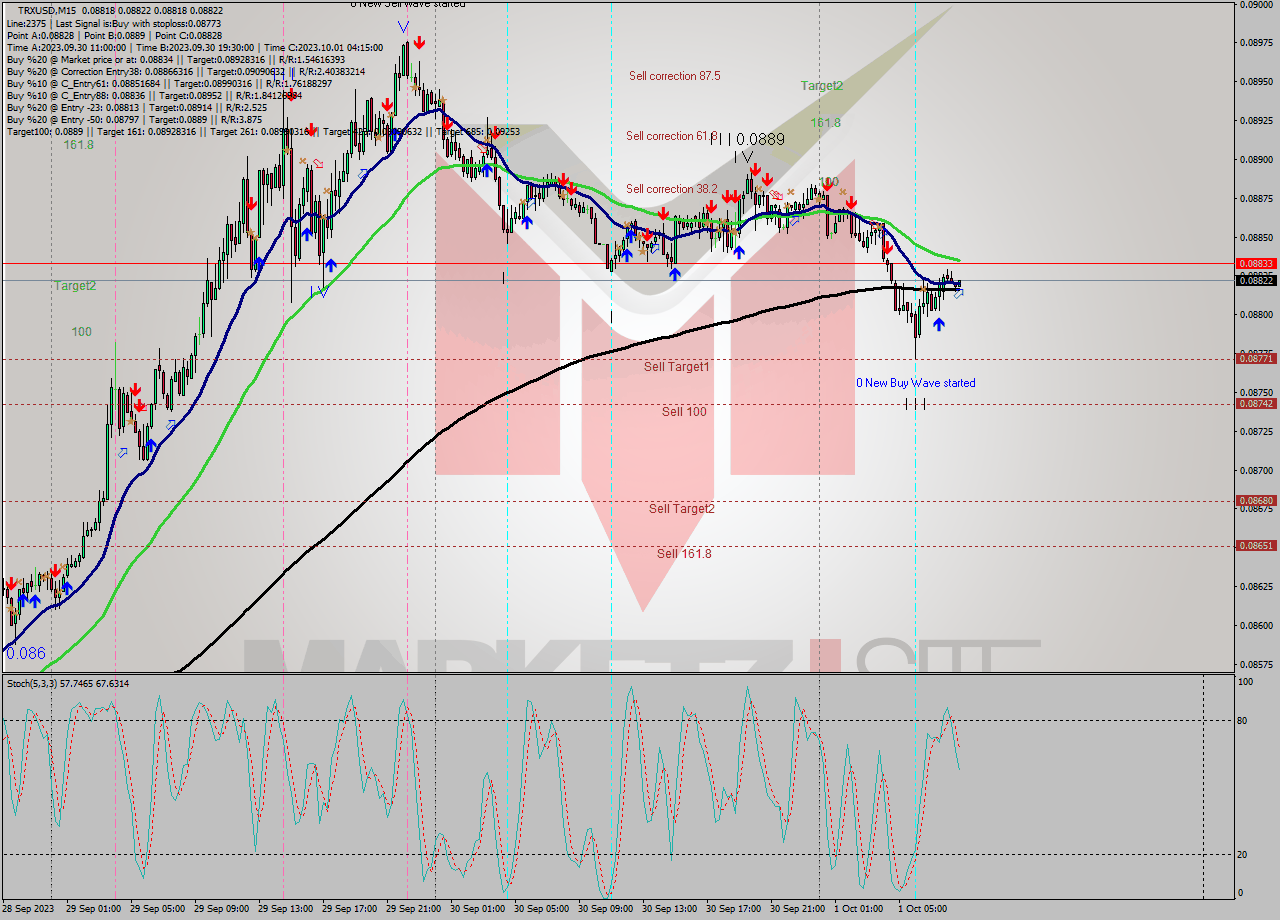
Task: Click the '29 Sep 21:00' time axis label
Action: pyautogui.click(x=412, y=909)
